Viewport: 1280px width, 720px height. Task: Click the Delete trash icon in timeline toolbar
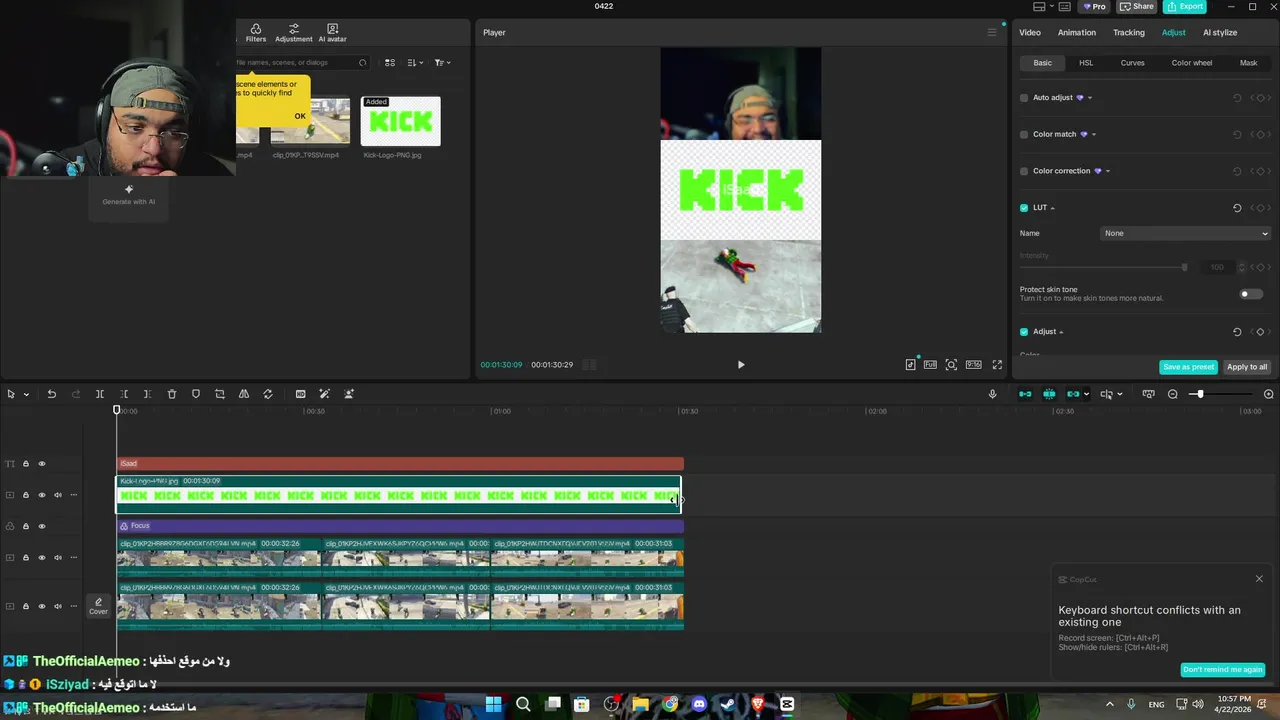pos(172,394)
